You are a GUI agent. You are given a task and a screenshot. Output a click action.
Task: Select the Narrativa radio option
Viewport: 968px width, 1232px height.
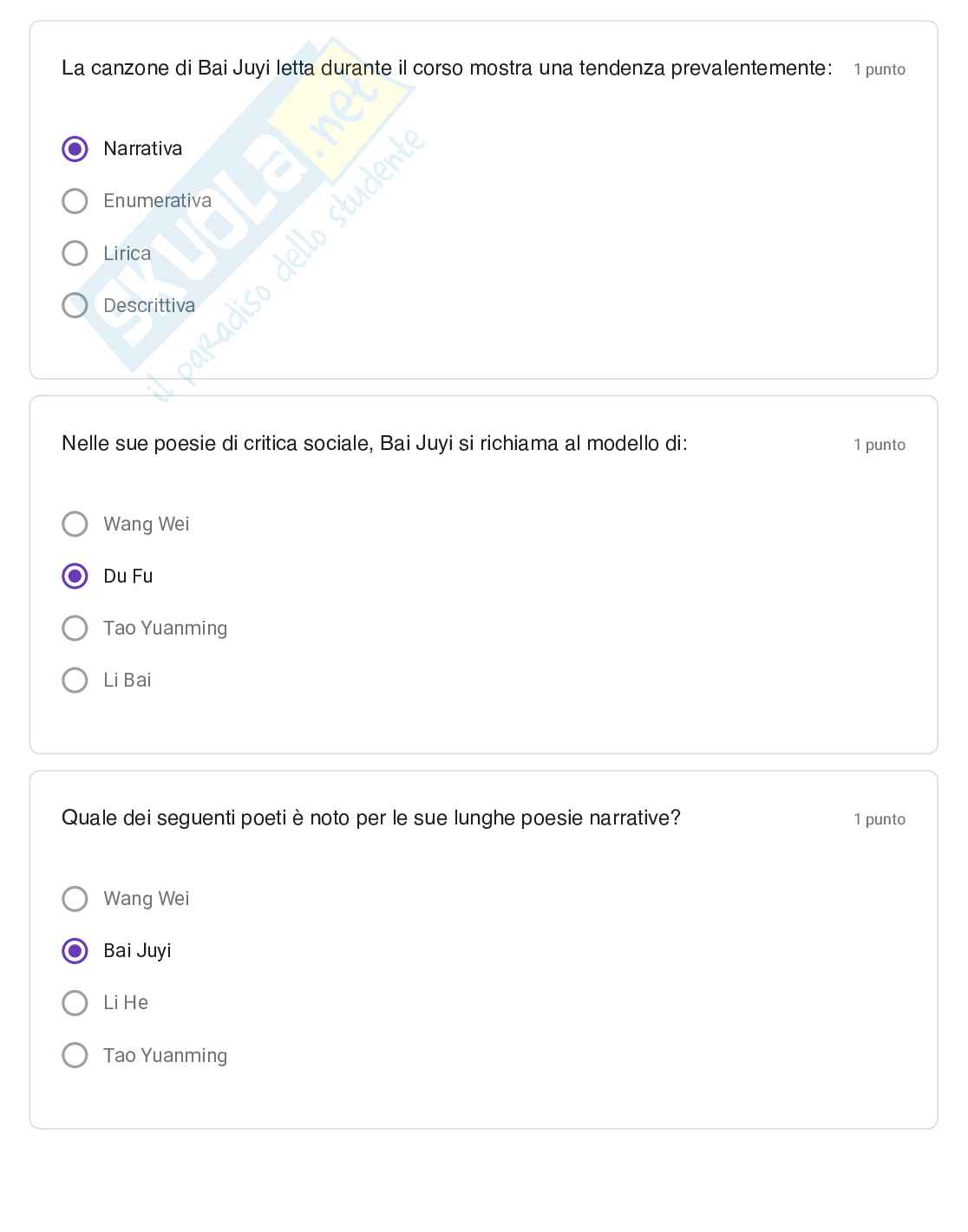pyautogui.click(x=75, y=149)
